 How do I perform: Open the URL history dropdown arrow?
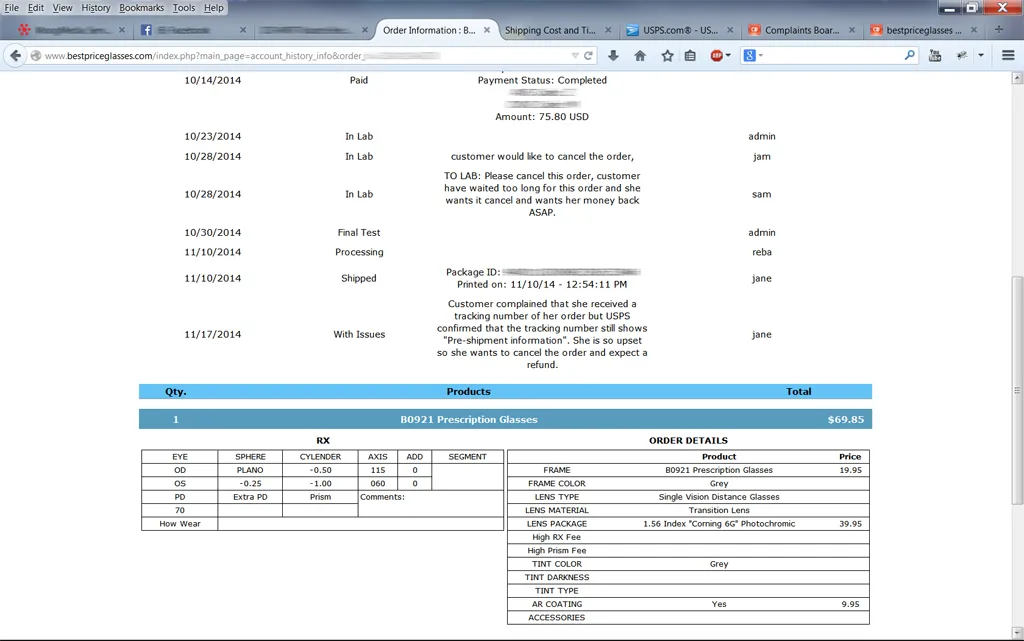pos(573,56)
